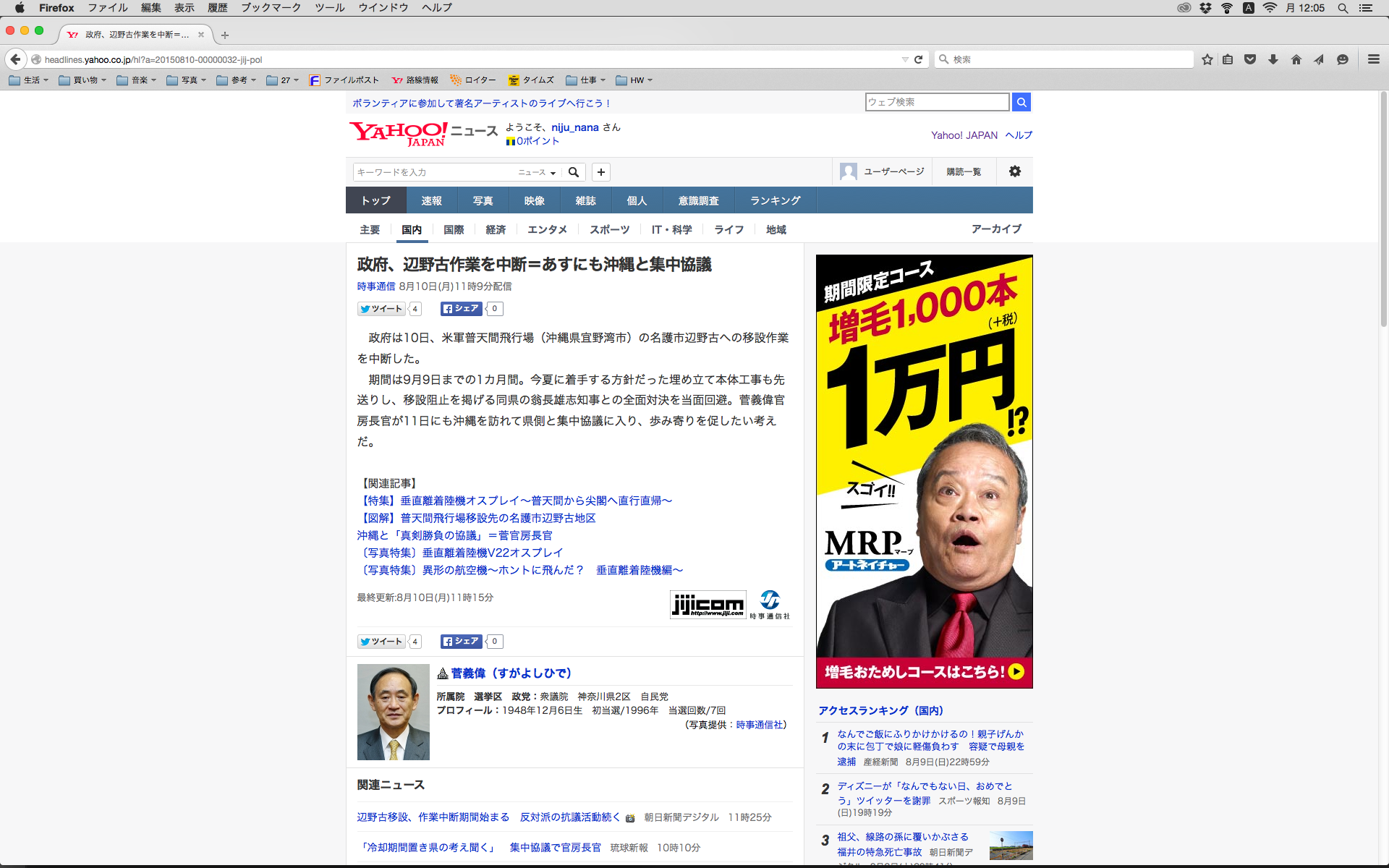Click into the キーワードを入力 search field
Image resolution: width=1389 pixels, height=868 pixels.
coord(433,172)
